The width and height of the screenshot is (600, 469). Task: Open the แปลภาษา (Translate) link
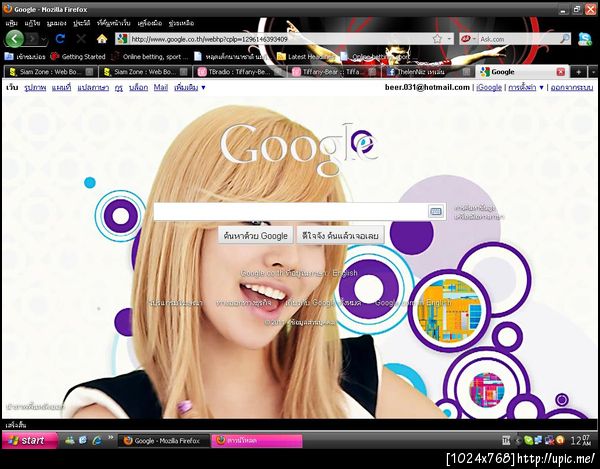[x=93, y=88]
